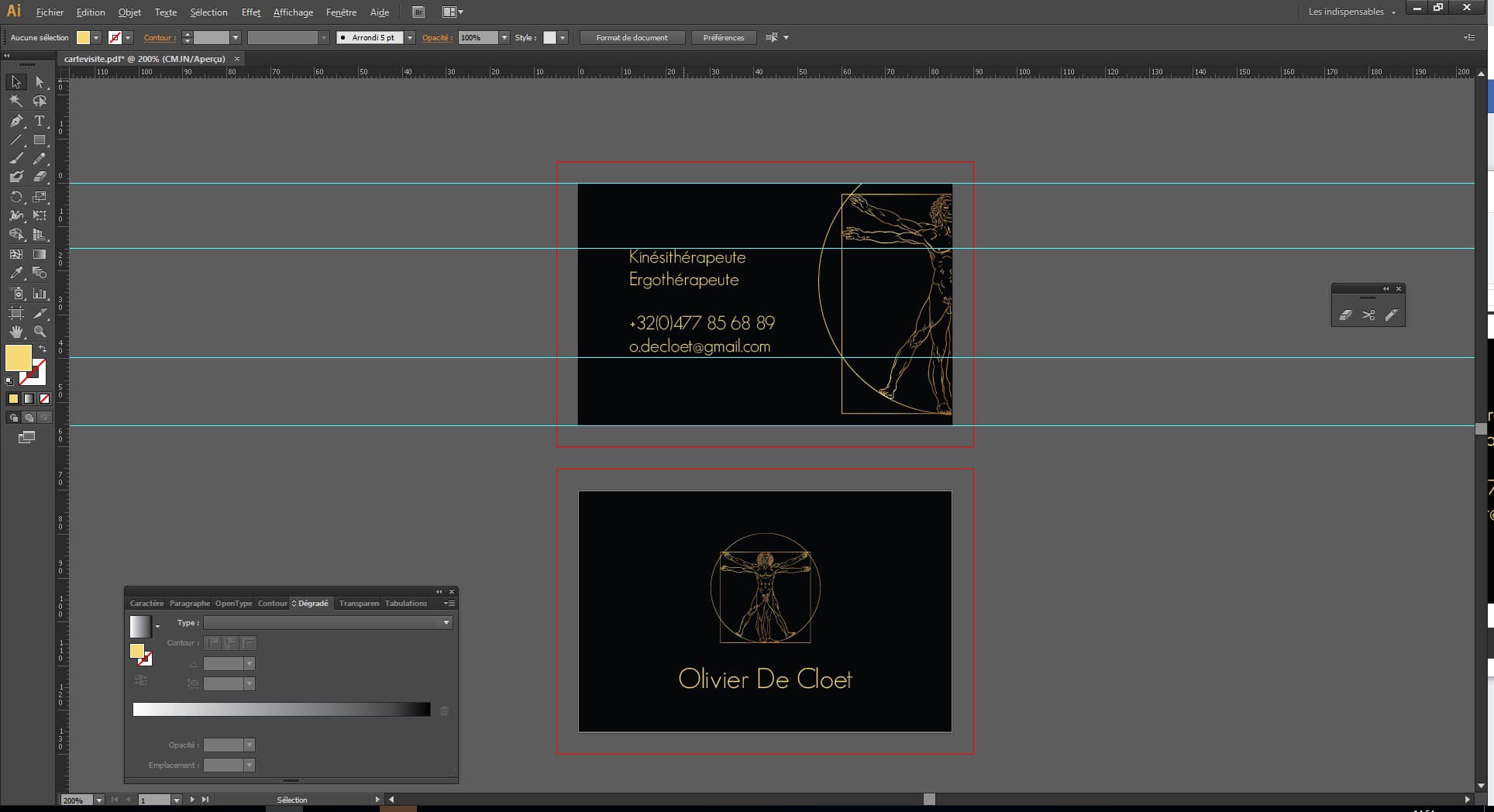This screenshot has height=812, width=1494.
Task: Open the Fichier menu
Action: (50, 12)
